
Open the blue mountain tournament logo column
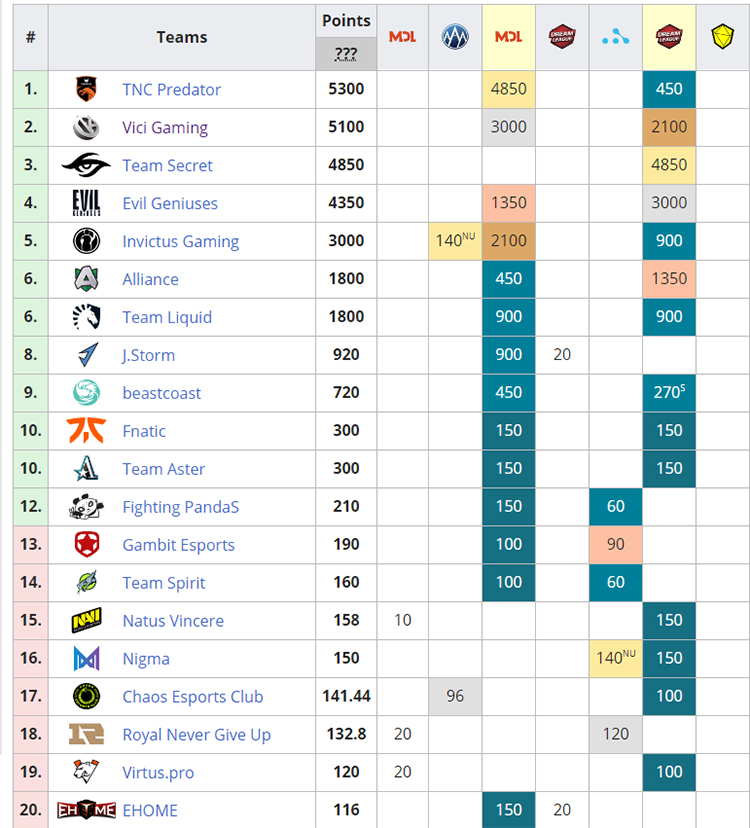455,37
